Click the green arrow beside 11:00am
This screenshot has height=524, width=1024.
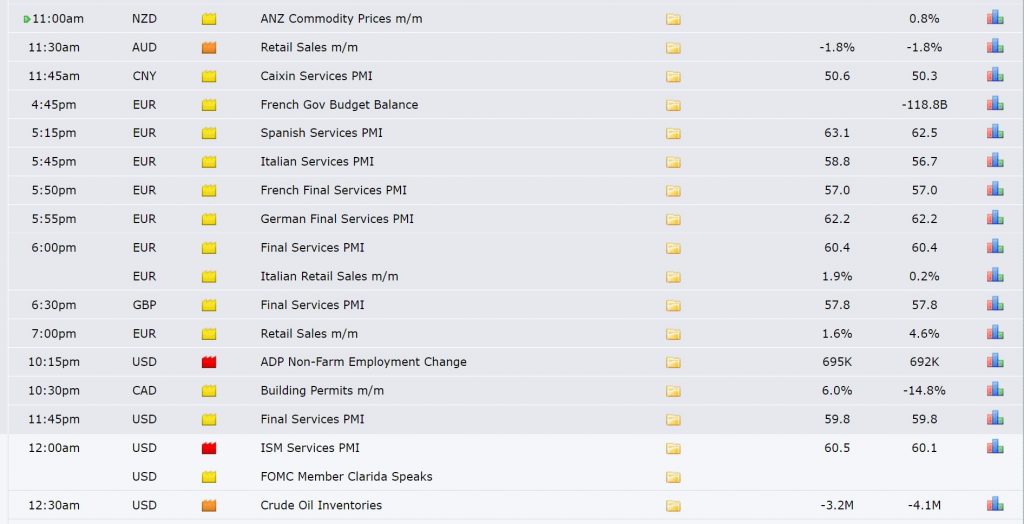pyautogui.click(x=27, y=19)
